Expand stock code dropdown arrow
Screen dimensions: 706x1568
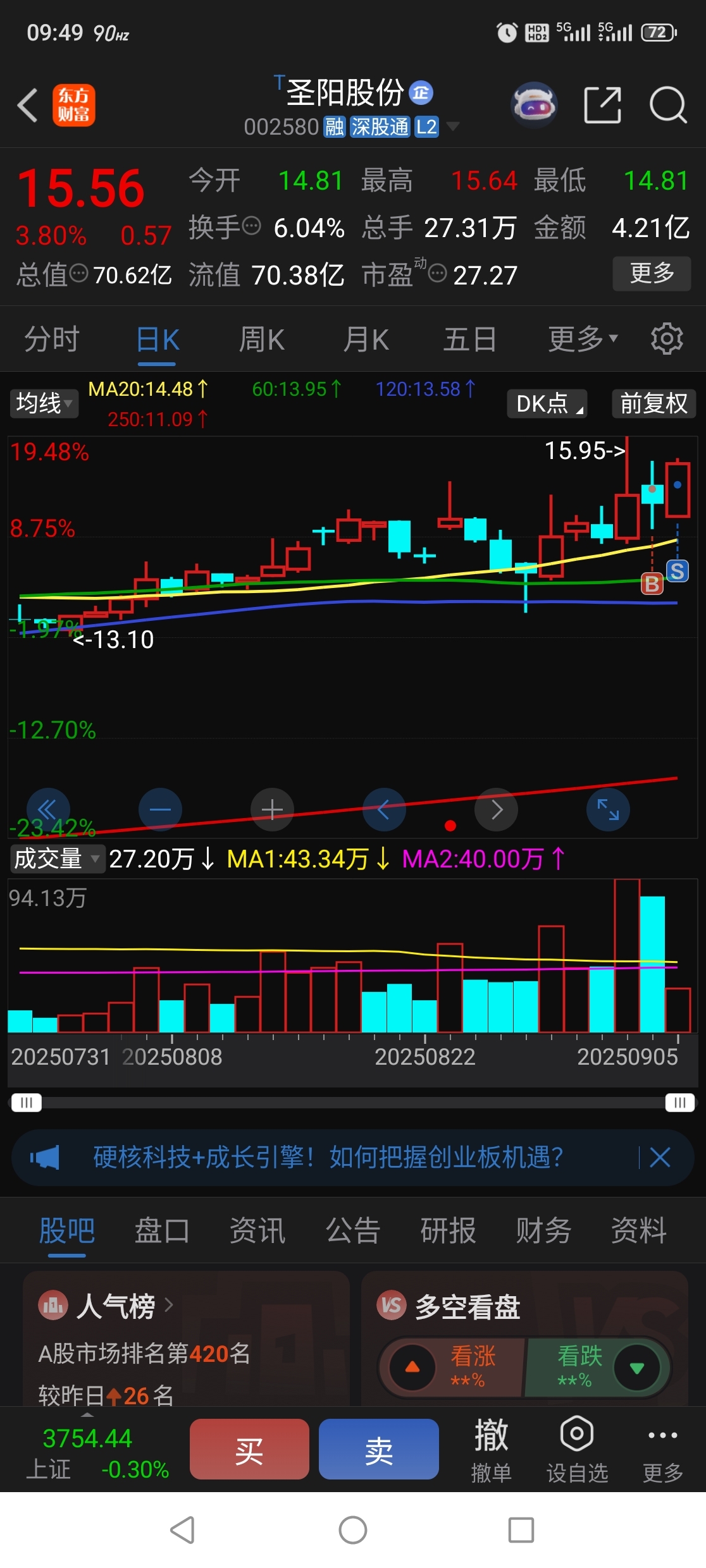click(453, 126)
